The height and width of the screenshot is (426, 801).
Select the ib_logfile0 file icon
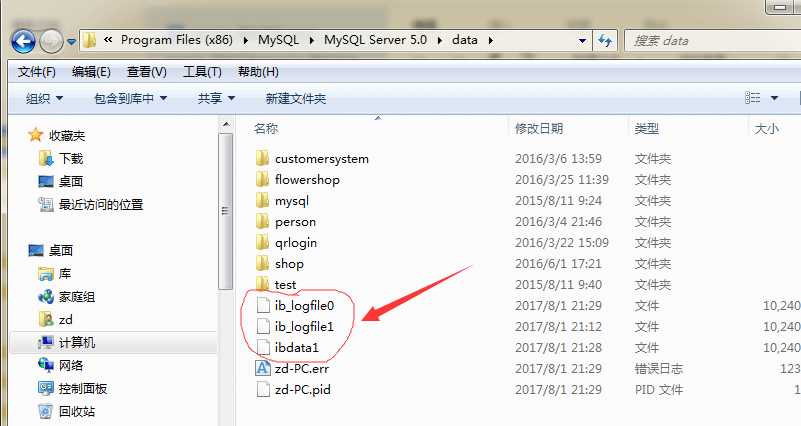[263, 305]
